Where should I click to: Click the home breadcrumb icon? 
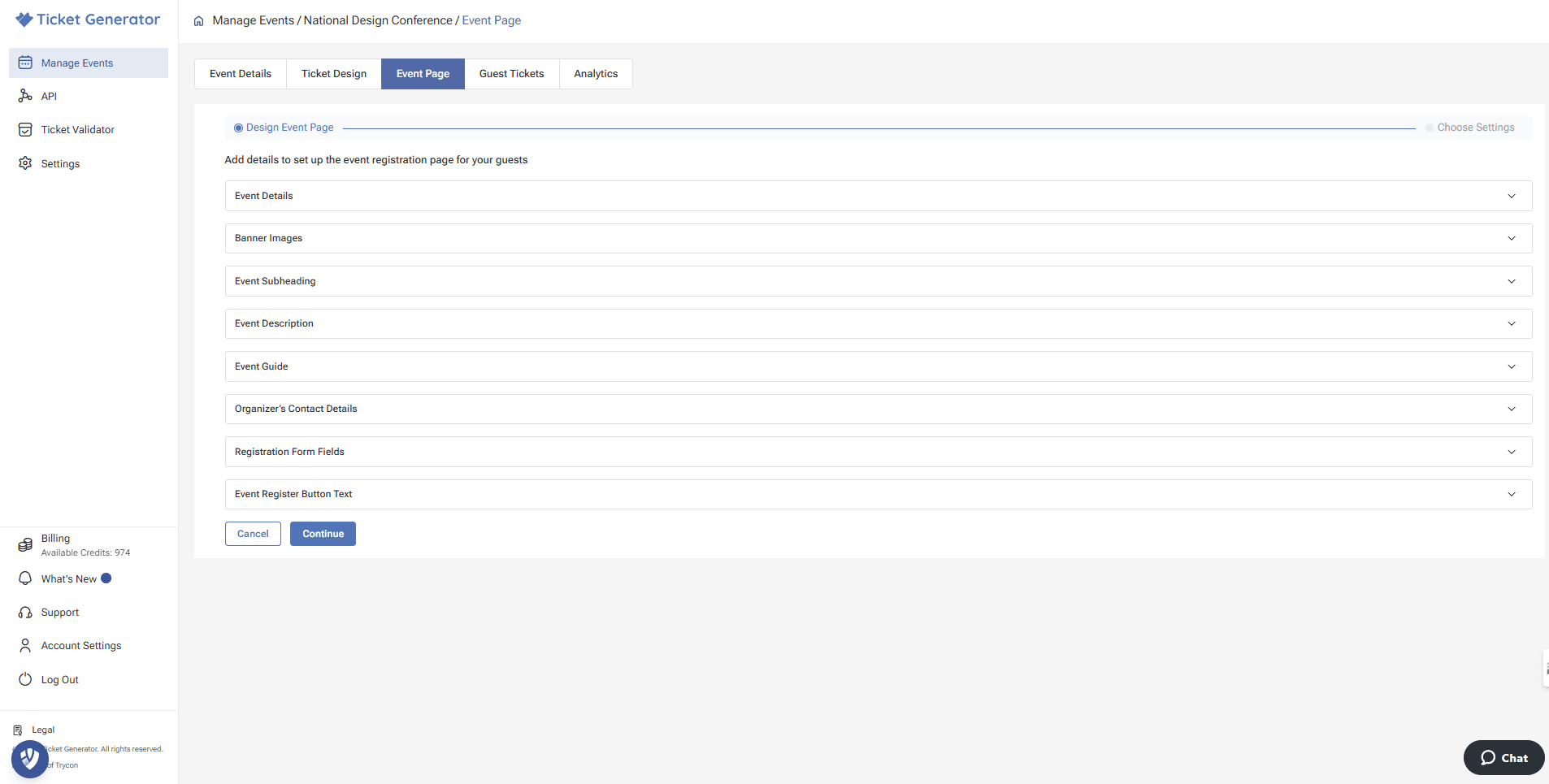(x=198, y=21)
